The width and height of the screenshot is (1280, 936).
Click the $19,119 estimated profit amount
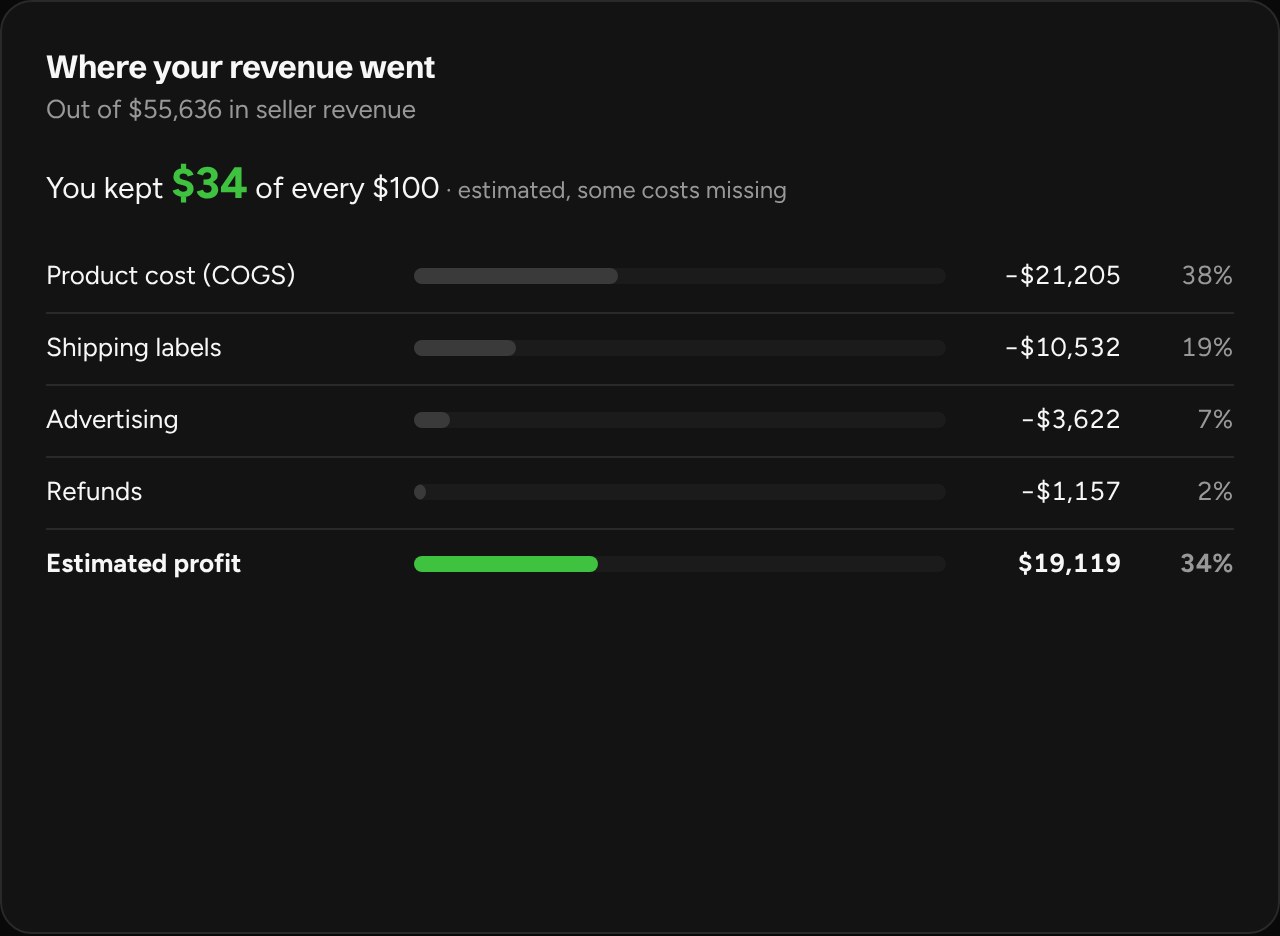coord(1069,564)
